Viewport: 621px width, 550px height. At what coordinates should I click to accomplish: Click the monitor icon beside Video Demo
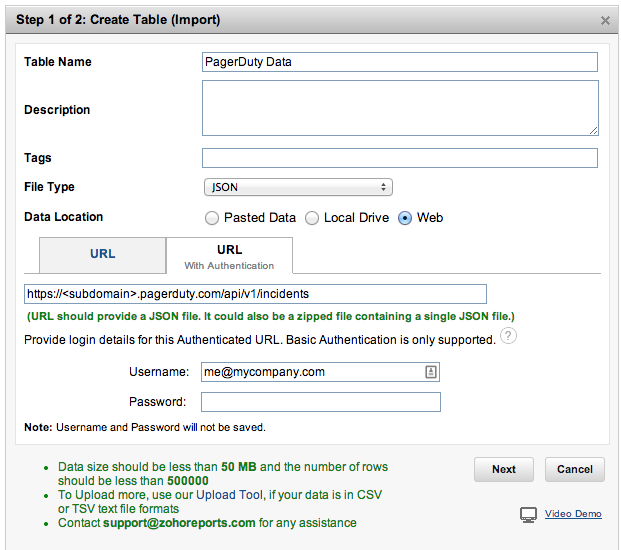pyautogui.click(x=529, y=514)
